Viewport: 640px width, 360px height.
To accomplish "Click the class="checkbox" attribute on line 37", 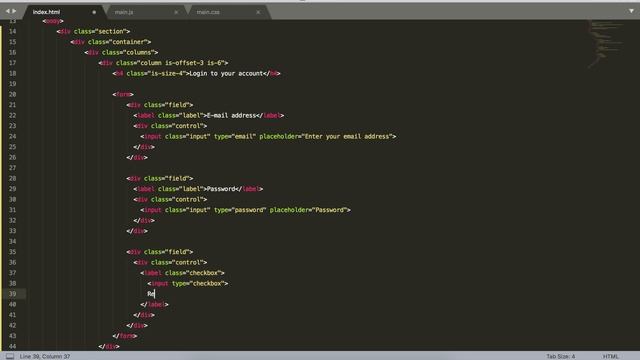I will (x=193, y=273).
